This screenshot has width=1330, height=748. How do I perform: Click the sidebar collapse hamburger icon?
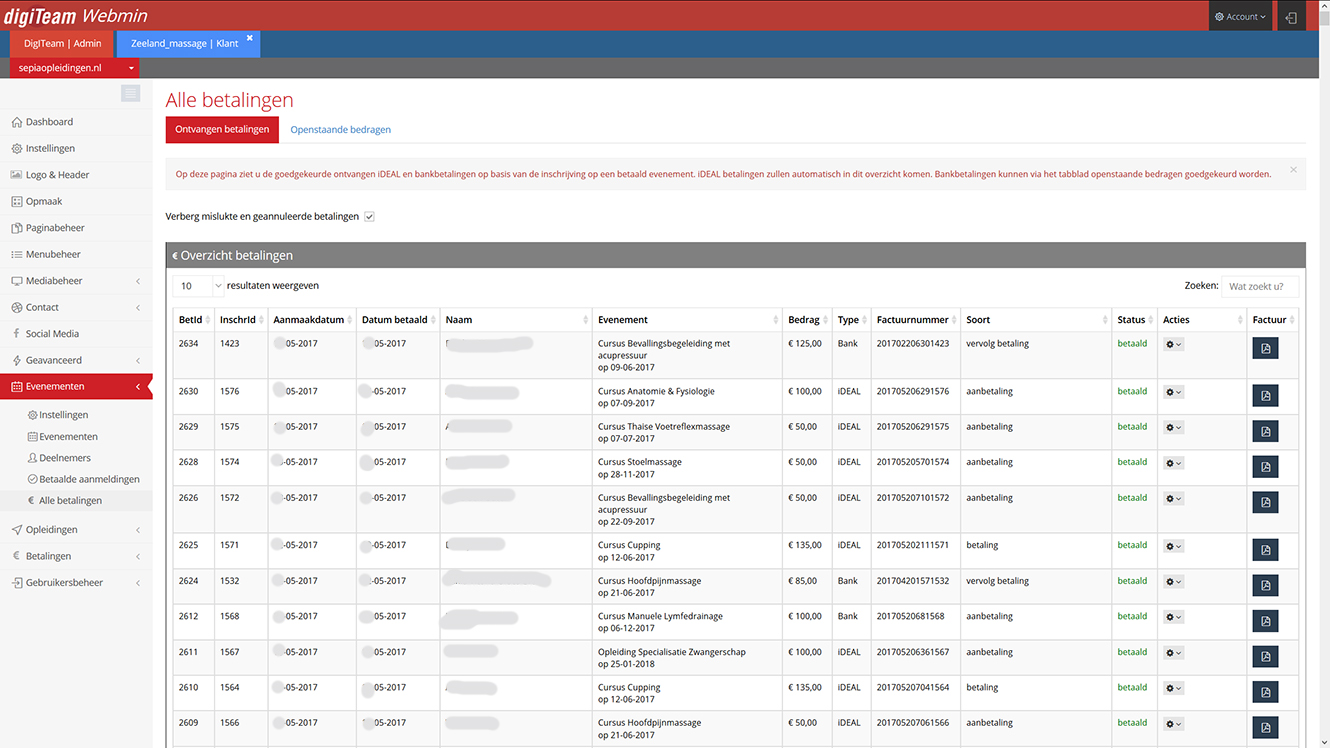(x=130, y=93)
